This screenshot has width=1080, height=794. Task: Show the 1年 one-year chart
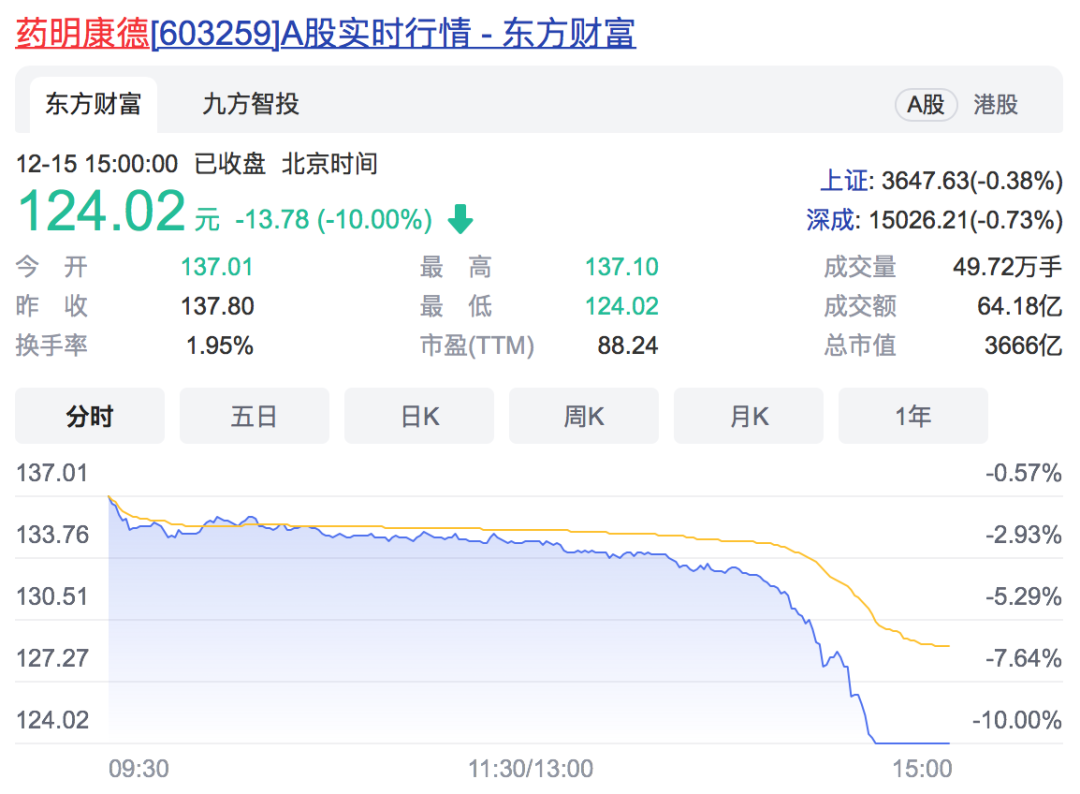[x=913, y=416]
